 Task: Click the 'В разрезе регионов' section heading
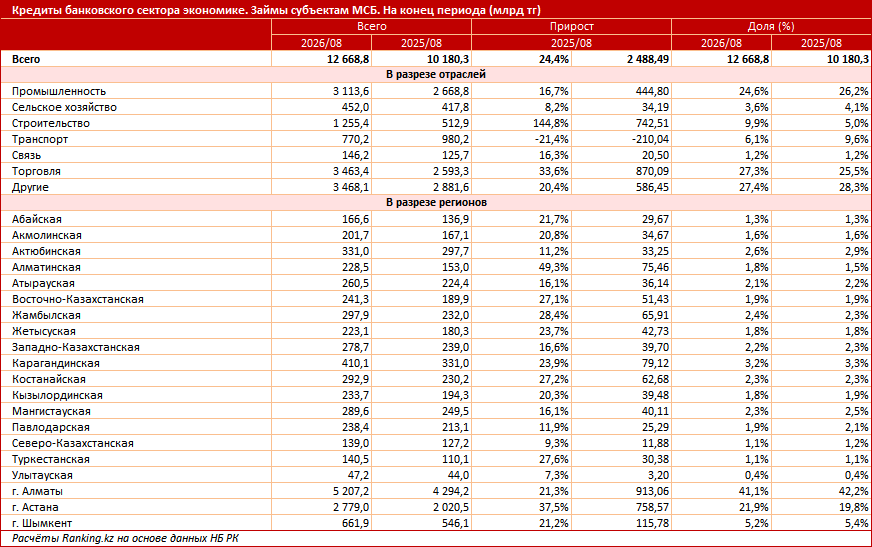(436, 202)
